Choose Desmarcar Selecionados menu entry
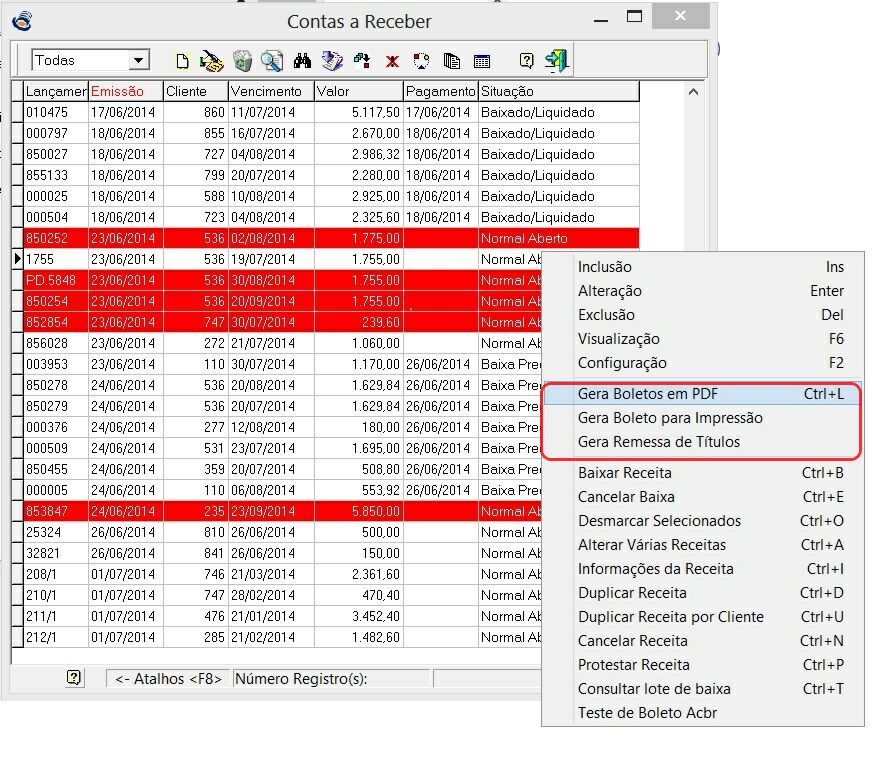Viewport: 876px width, 778px height. (x=703, y=521)
